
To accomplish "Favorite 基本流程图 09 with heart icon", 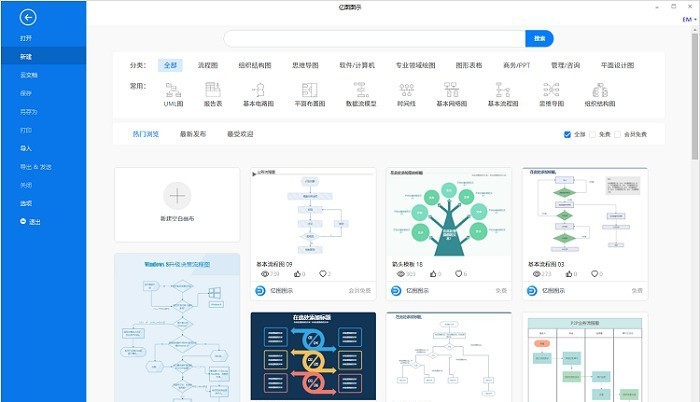I will (323, 274).
